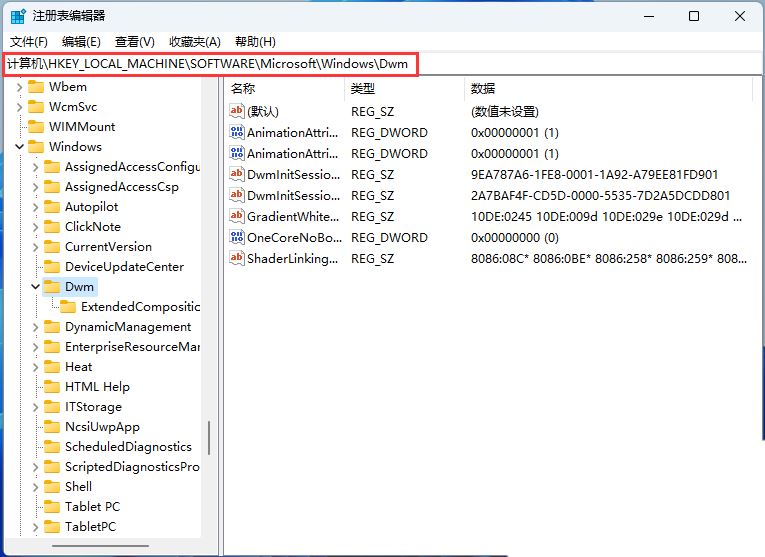
Task: Select the AnimationAttri value in the second row
Action: (292, 133)
